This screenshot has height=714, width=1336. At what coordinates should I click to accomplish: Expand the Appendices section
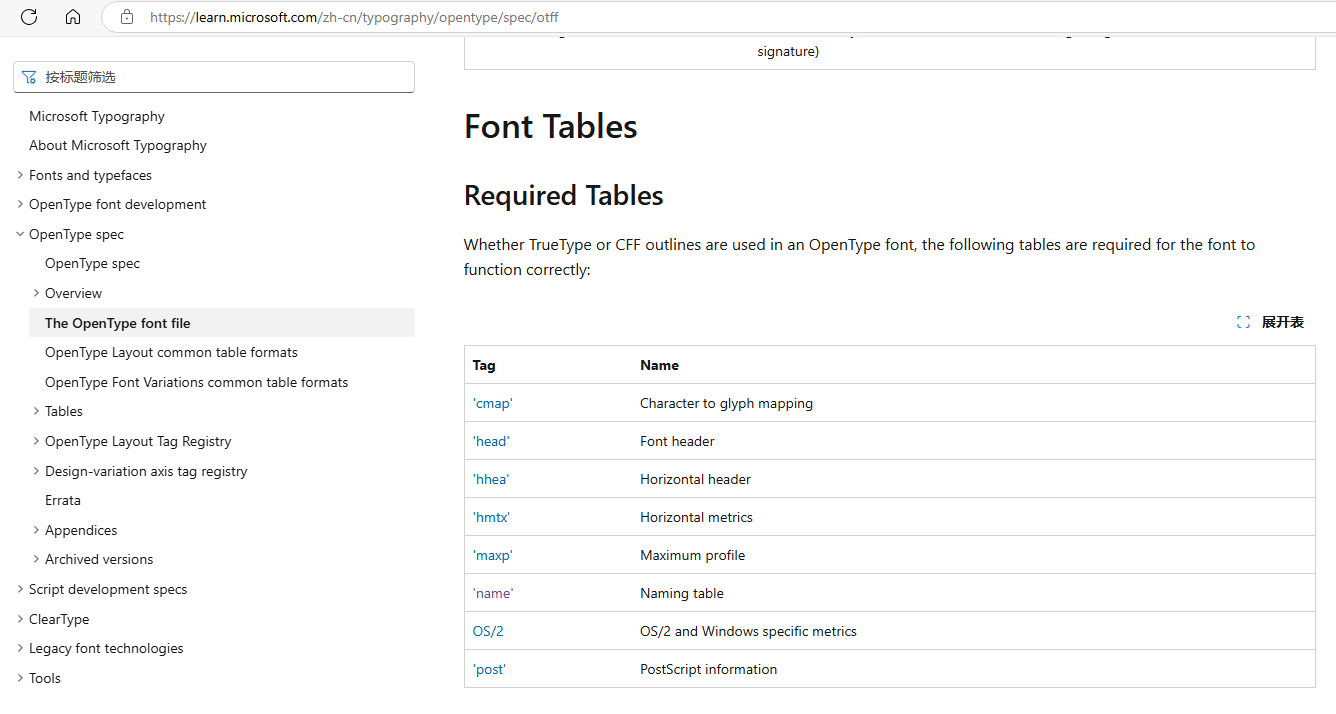coord(36,530)
